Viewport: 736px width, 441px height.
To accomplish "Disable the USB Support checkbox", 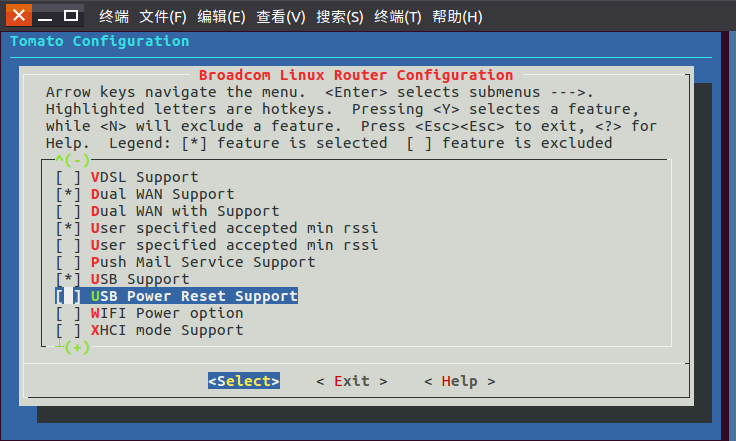I will (x=68, y=279).
